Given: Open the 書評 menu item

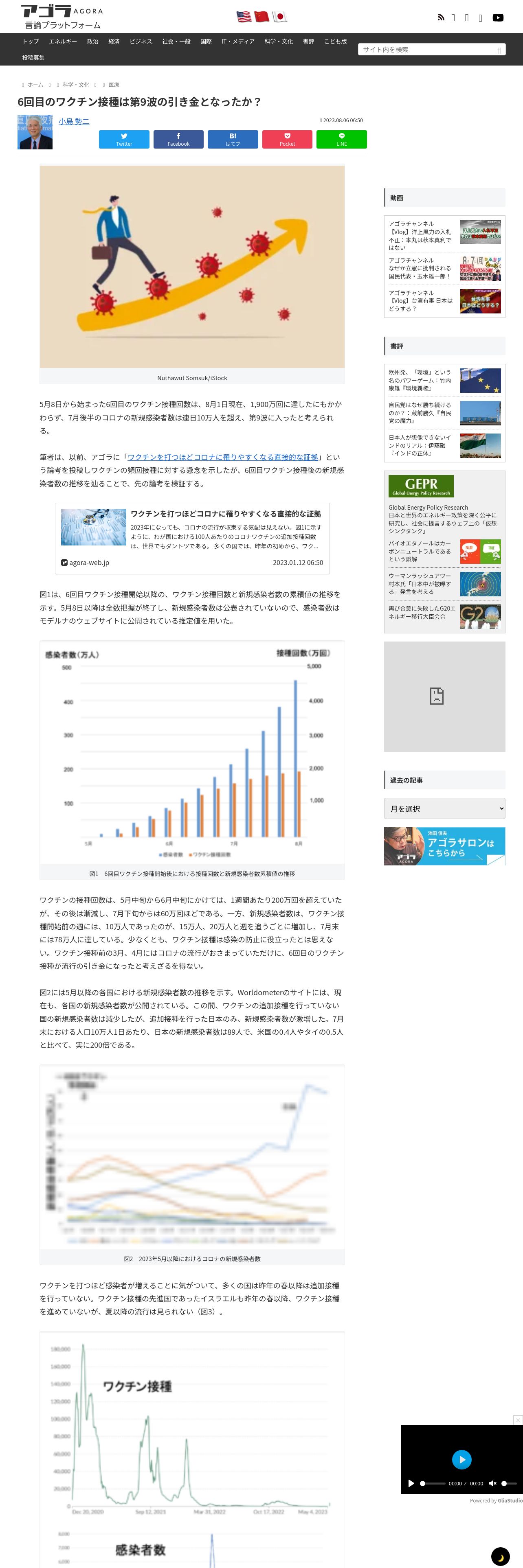Looking at the screenshot, I should 309,42.
